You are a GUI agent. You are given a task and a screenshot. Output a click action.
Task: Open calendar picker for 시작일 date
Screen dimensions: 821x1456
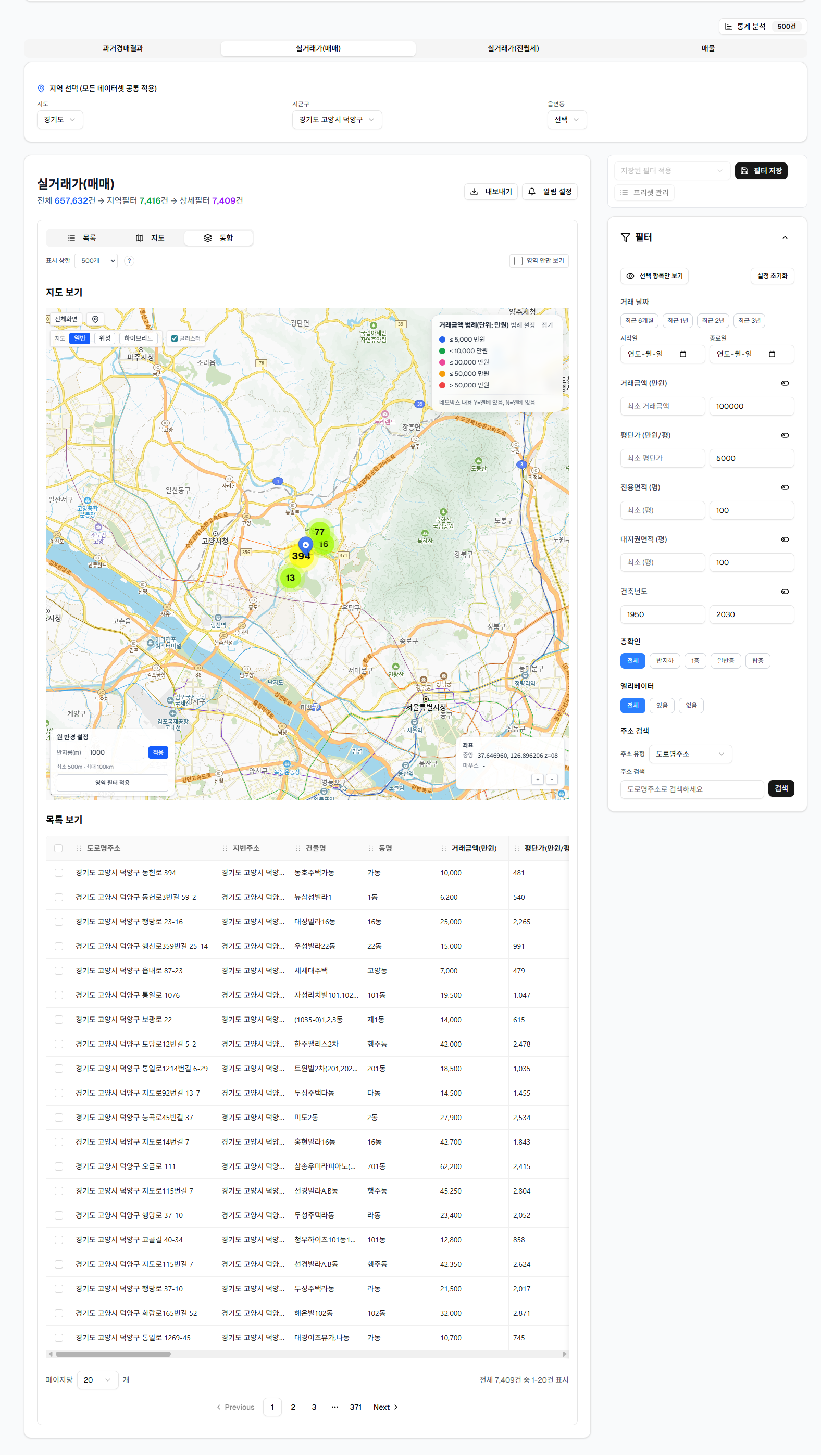click(682, 355)
